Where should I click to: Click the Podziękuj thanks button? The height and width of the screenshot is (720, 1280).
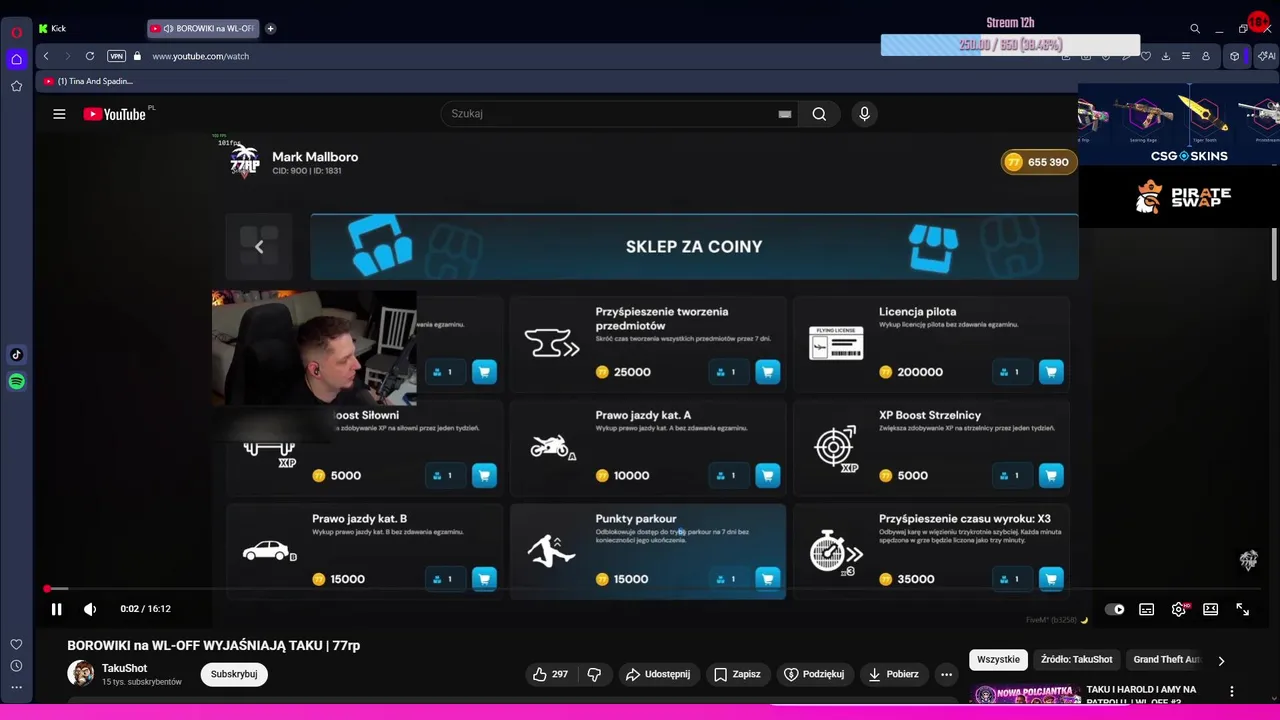[x=813, y=674]
